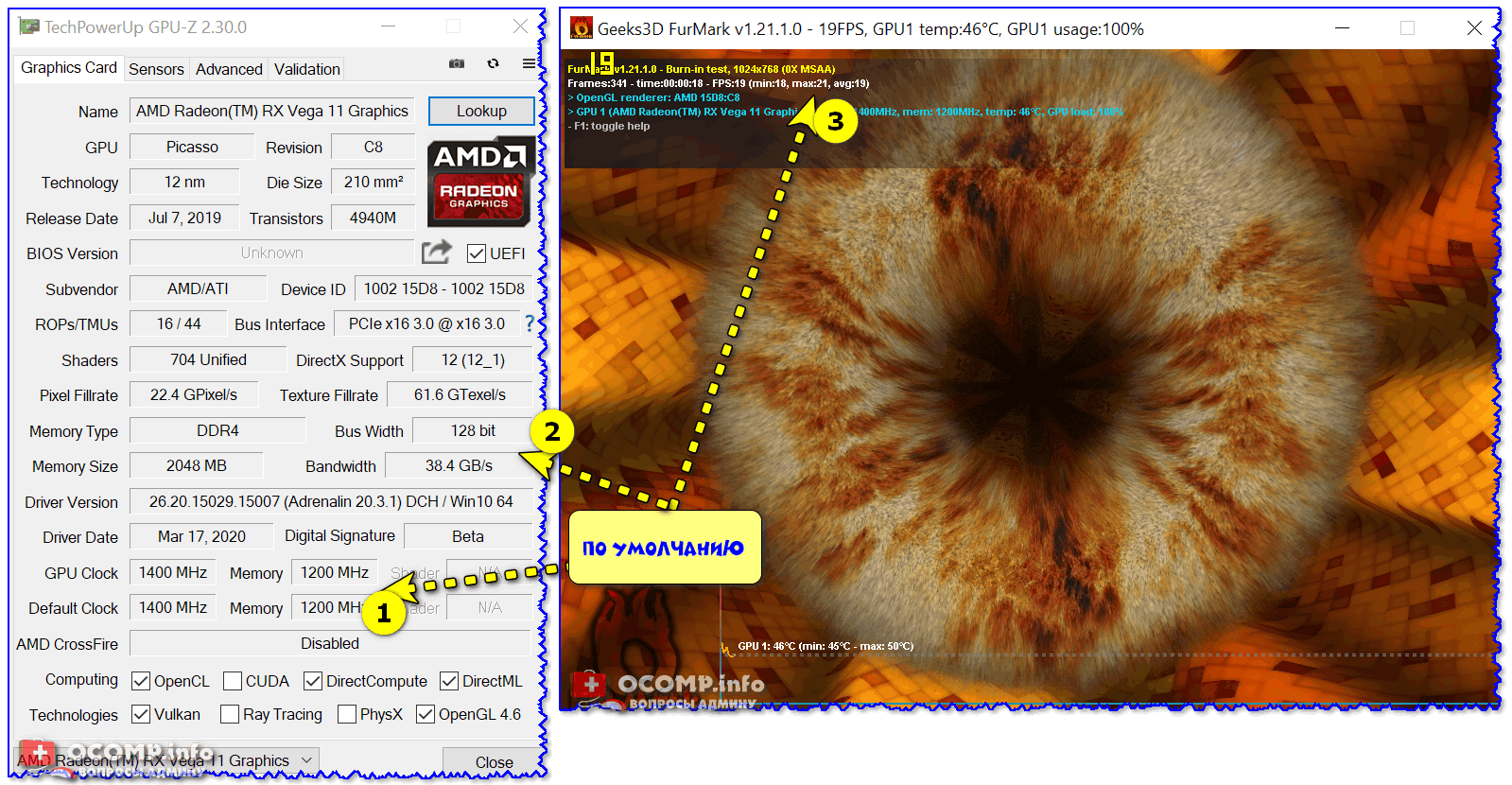Click the Technology field showing 12 nm

184,182
